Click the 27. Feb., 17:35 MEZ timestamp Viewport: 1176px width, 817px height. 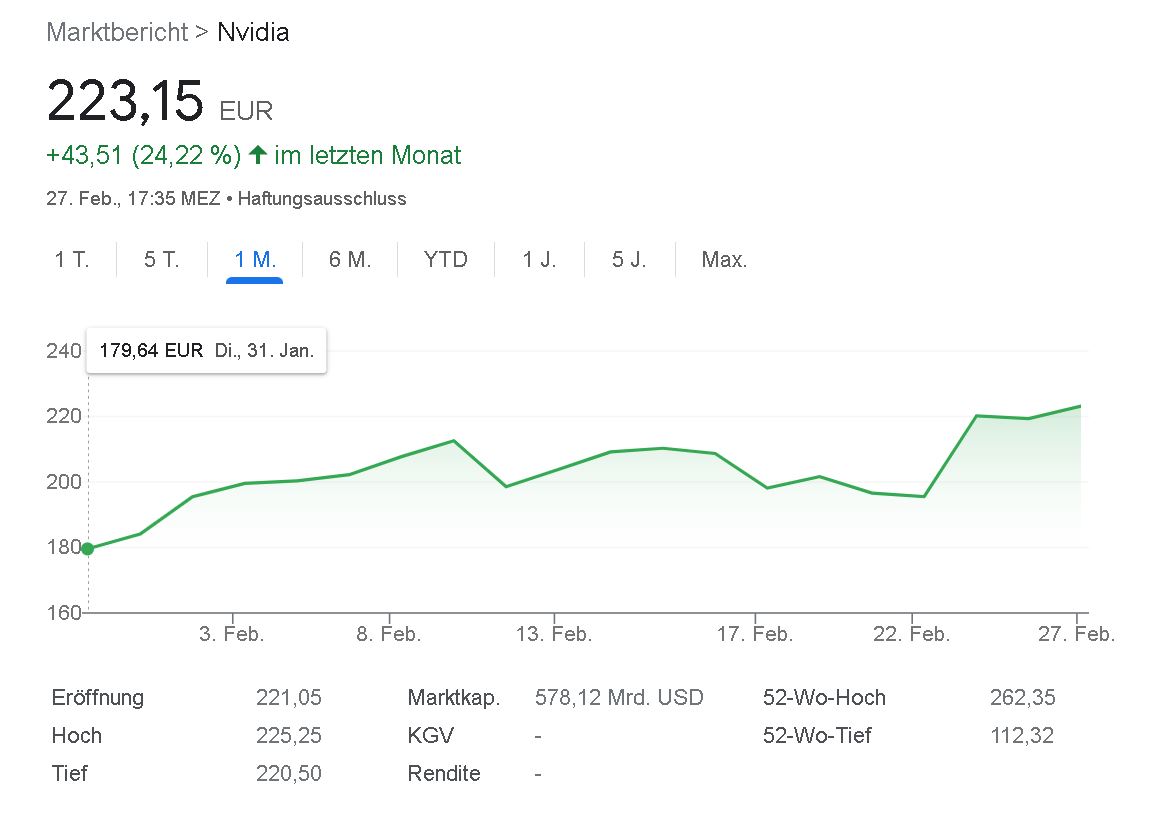click(x=134, y=199)
